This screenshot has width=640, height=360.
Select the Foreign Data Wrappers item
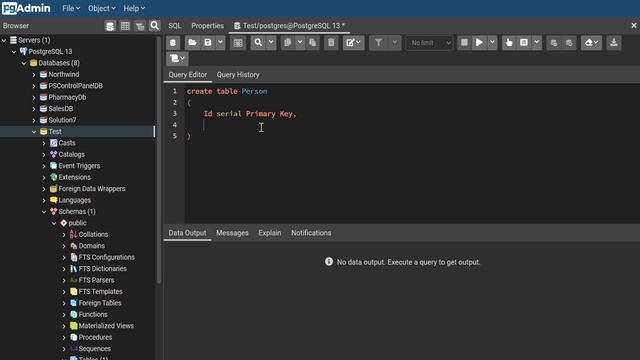pos(91,189)
